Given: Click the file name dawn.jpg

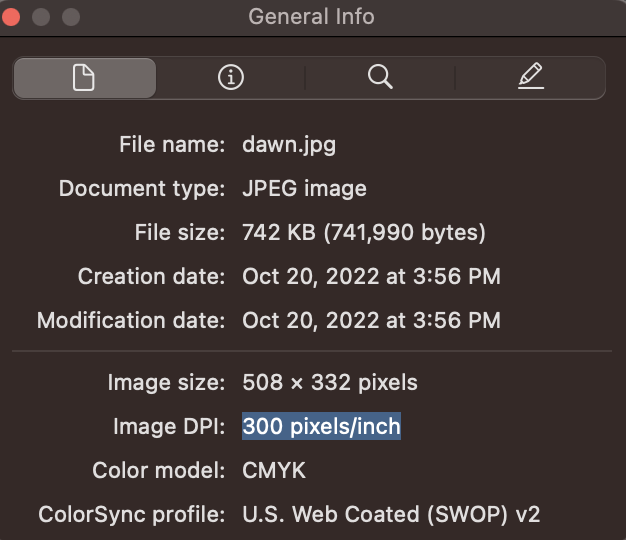Looking at the screenshot, I should click(x=289, y=144).
